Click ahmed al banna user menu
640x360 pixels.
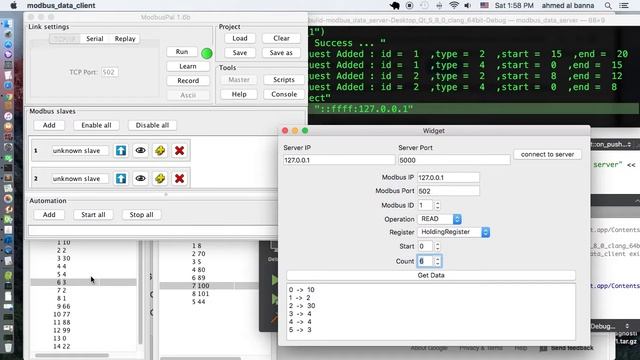[x=568, y=5]
